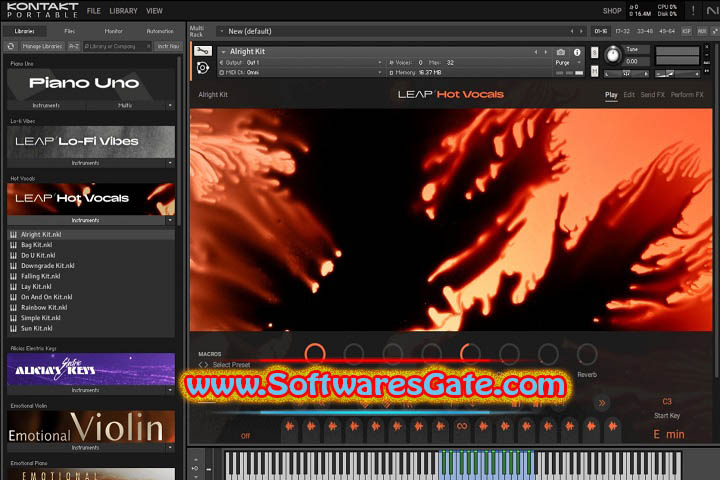Open the Output Out 1 dropdown
The width and height of the screenshot is (720, 480).
[302, 62]
